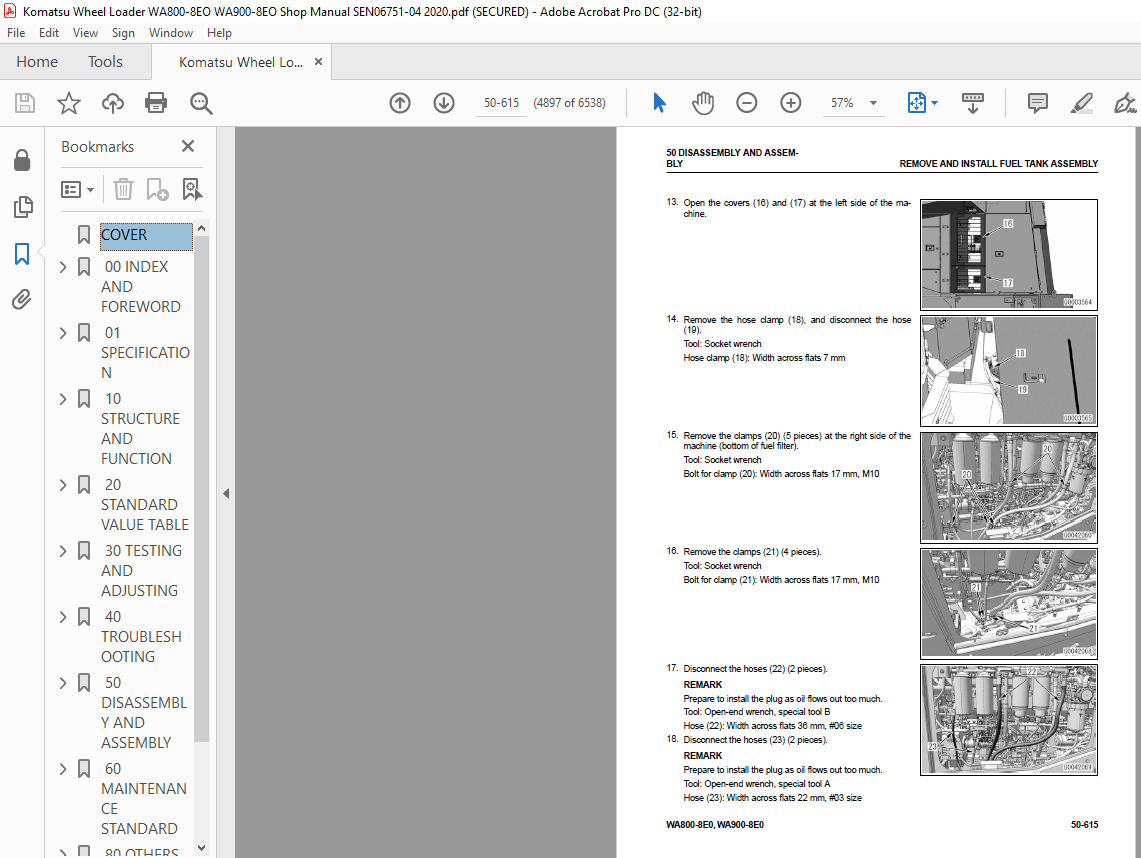
Task: Expand the 01 SPECIFICATION bookmark
Action: click(63, 333)
